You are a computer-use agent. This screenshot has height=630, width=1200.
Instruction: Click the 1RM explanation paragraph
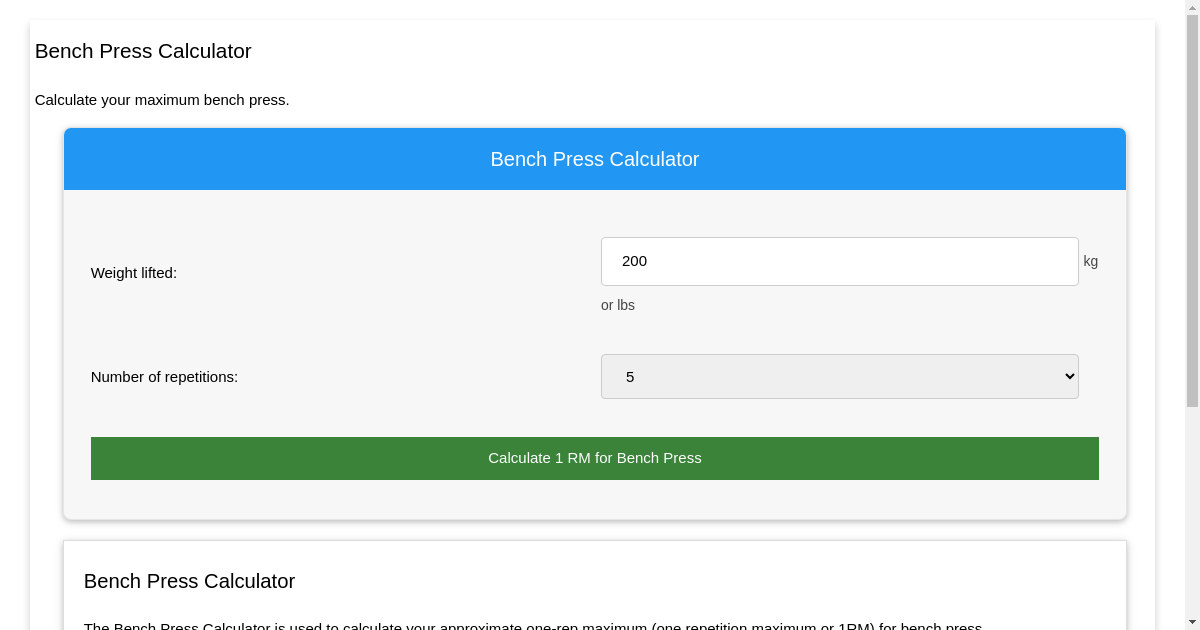point(533,625)
